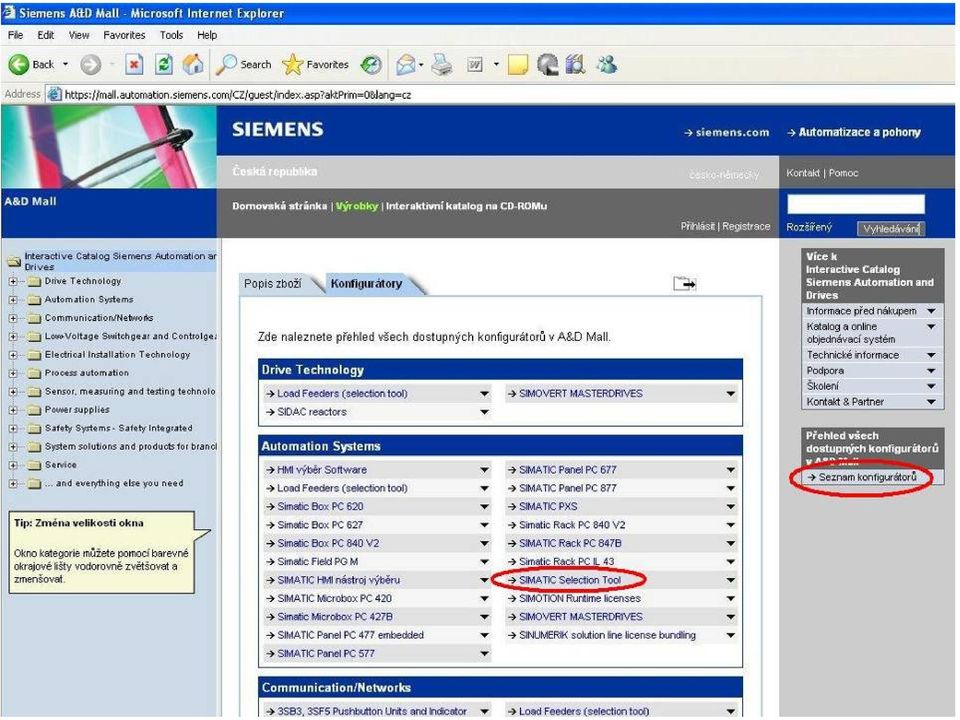Open the SIMATIC Panel PC 677 link
Viewport: 960px width, 720px height.
point(568,470)
